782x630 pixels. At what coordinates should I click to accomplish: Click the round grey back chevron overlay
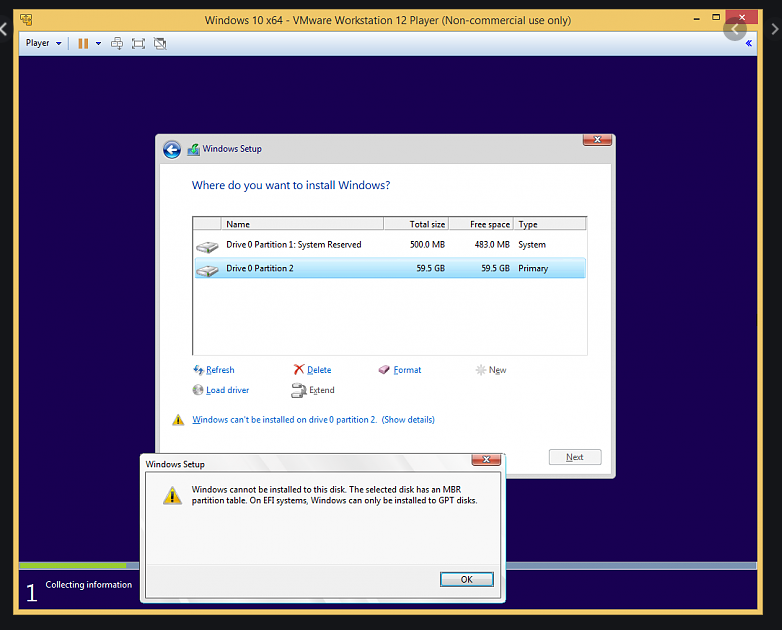(735, 29)
